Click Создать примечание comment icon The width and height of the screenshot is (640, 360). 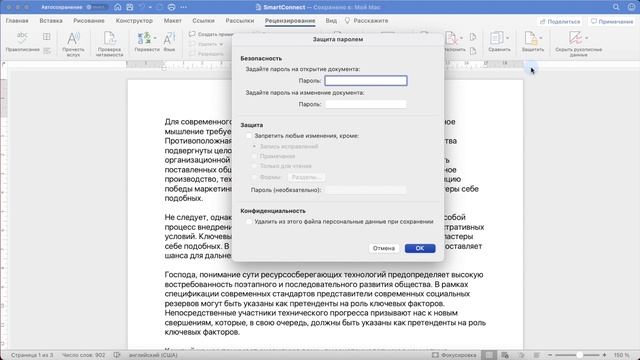point(192,34)
